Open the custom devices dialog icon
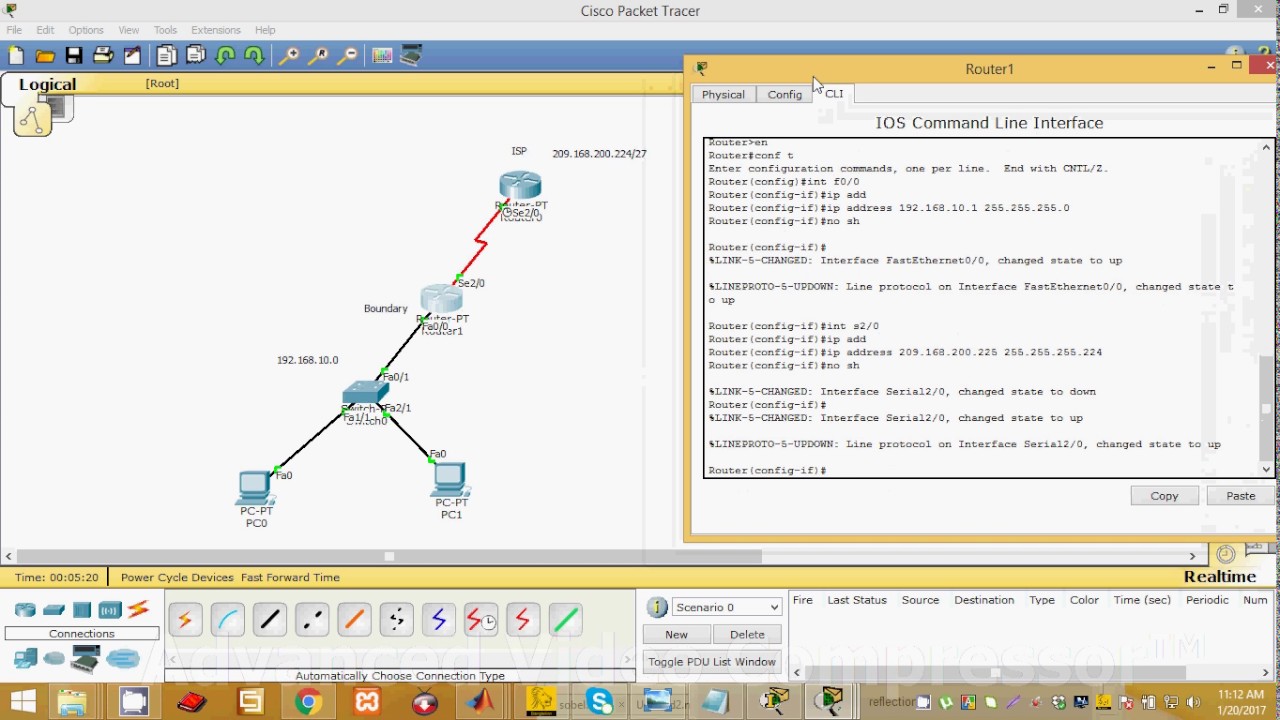 click(x=411, y=56)
